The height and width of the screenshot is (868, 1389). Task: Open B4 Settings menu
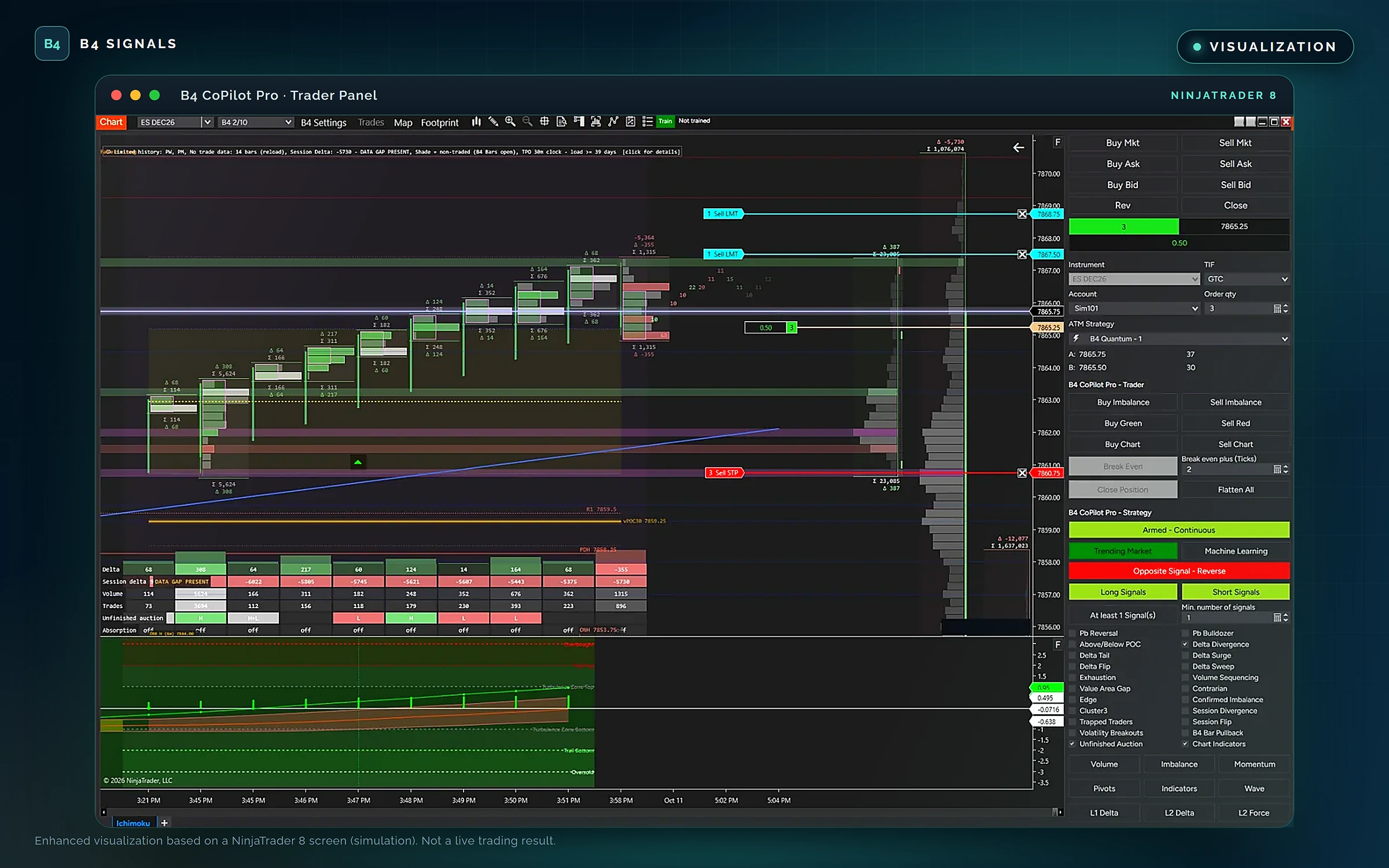[324, 122]
